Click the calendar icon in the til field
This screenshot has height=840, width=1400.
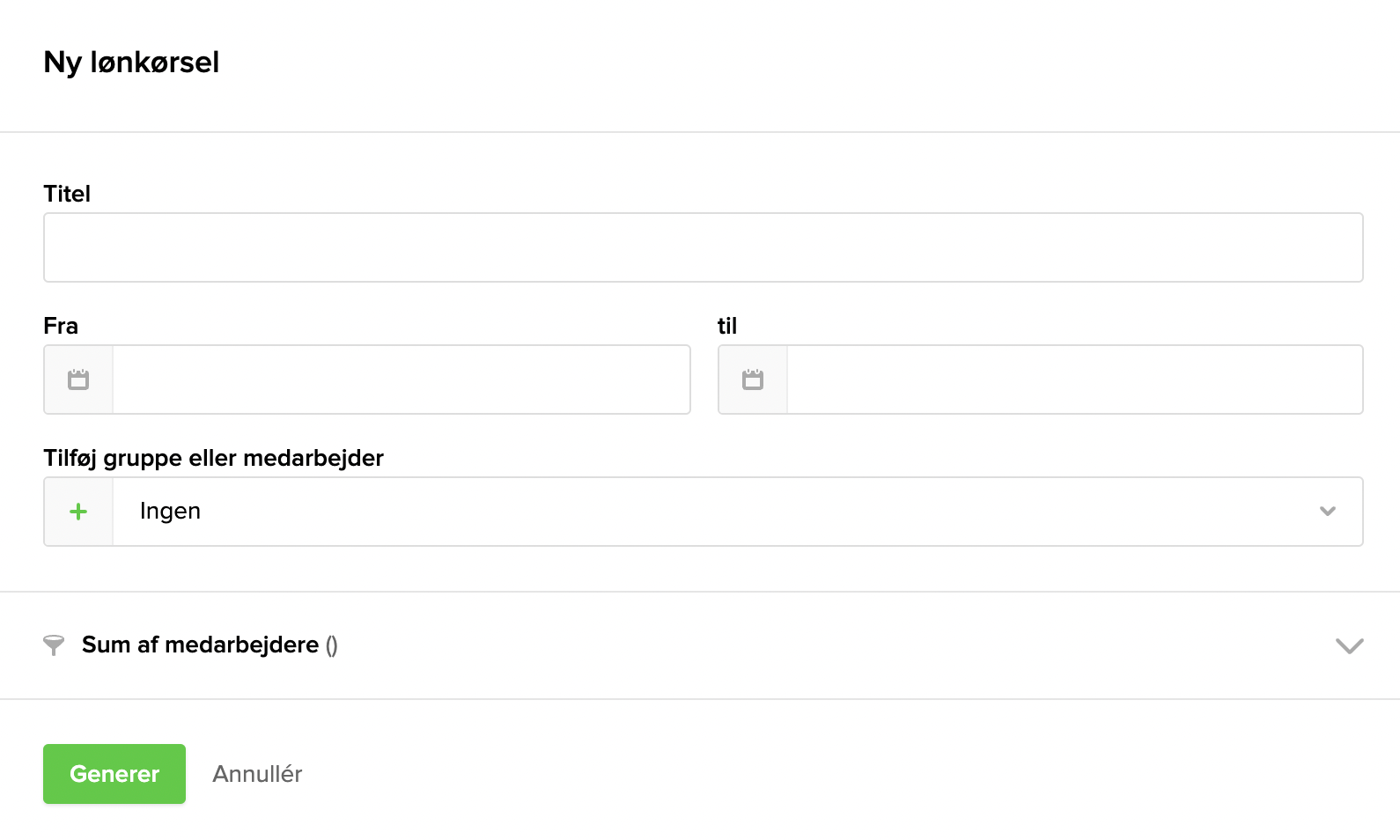coord(753,379)
